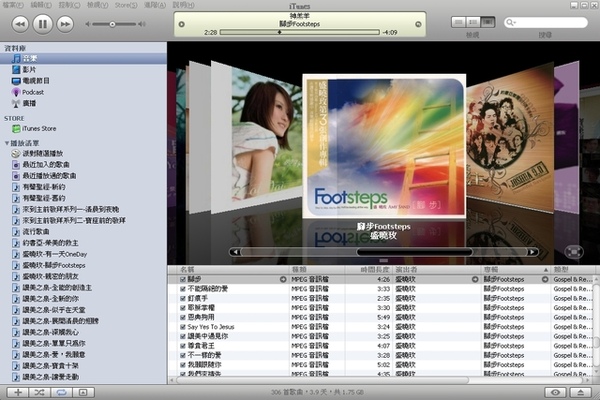The width and height of the screenshot is (600, 400).
Task: Open the search magnifier dropdown
Action: pyautogui.click(x=510, y=23)
